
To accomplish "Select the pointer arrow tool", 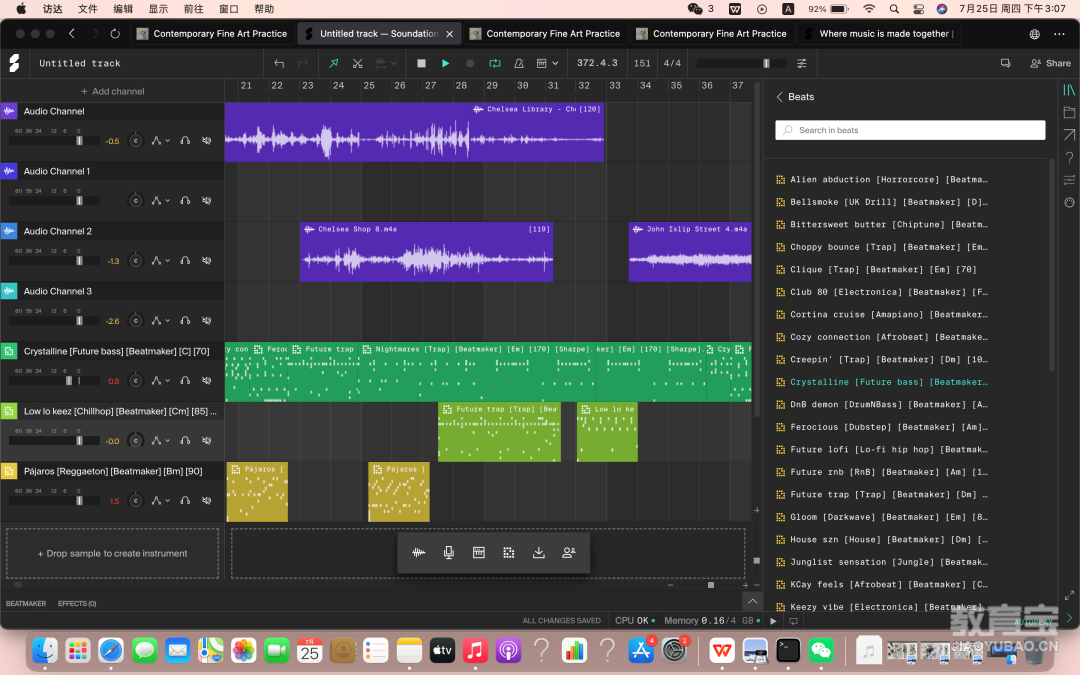I will pos(334,63).
